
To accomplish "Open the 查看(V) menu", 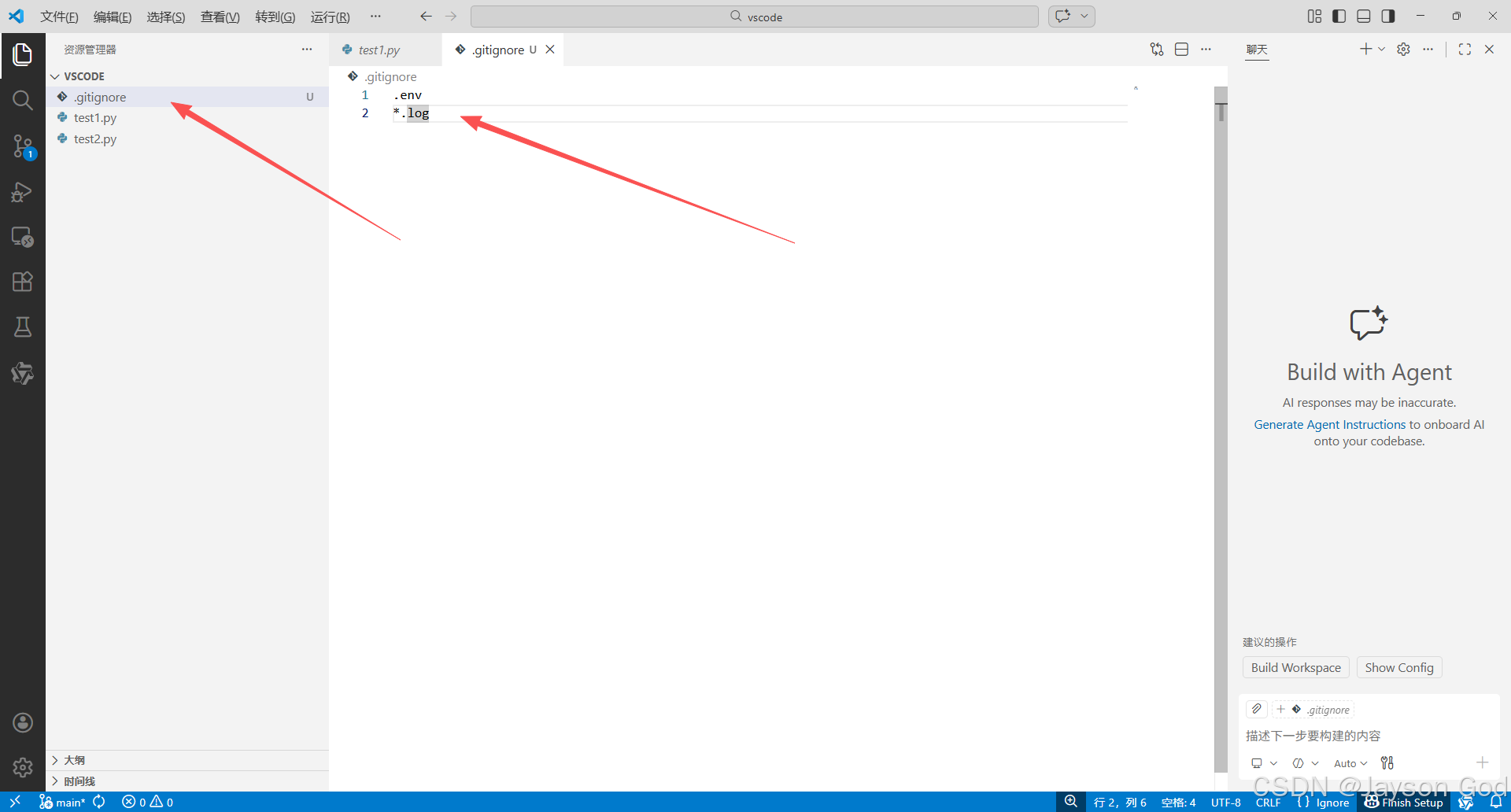I will click(220, 17).
